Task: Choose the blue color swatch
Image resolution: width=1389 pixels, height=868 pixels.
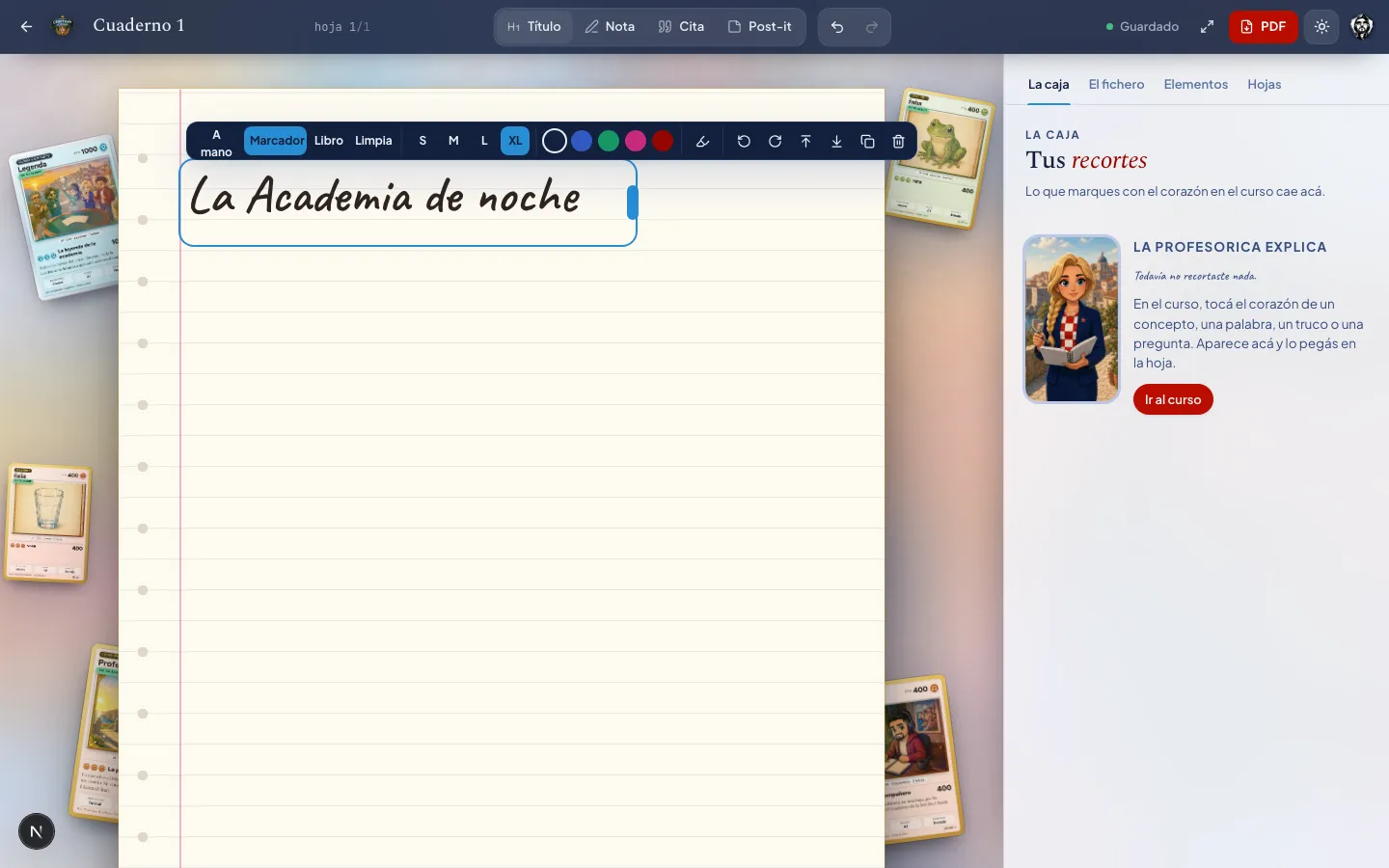Action: [582, 142]
